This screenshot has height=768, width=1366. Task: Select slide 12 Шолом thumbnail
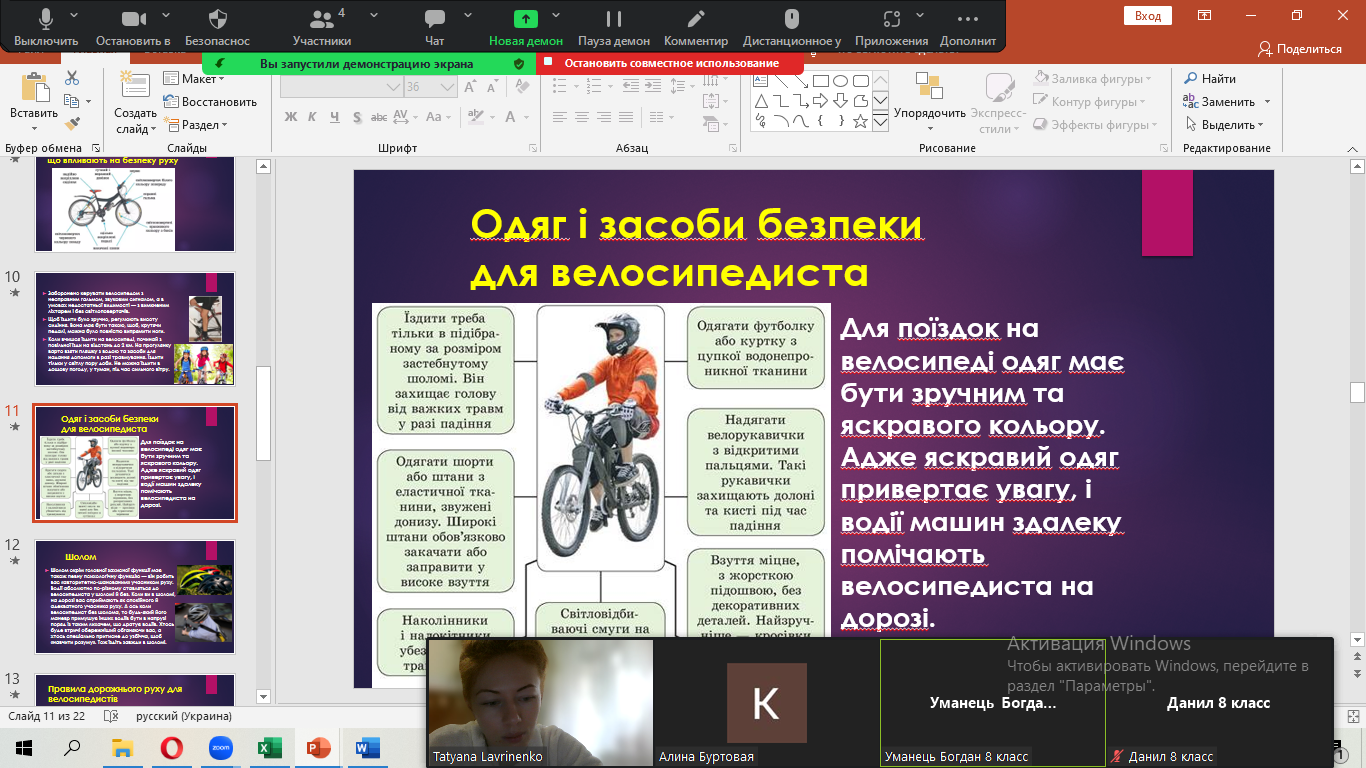(135, 596)
